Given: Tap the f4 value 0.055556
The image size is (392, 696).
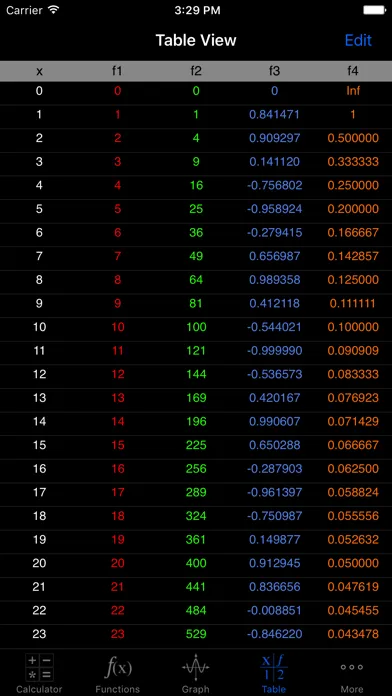Looking at the screenshot, I should (353, 516).
